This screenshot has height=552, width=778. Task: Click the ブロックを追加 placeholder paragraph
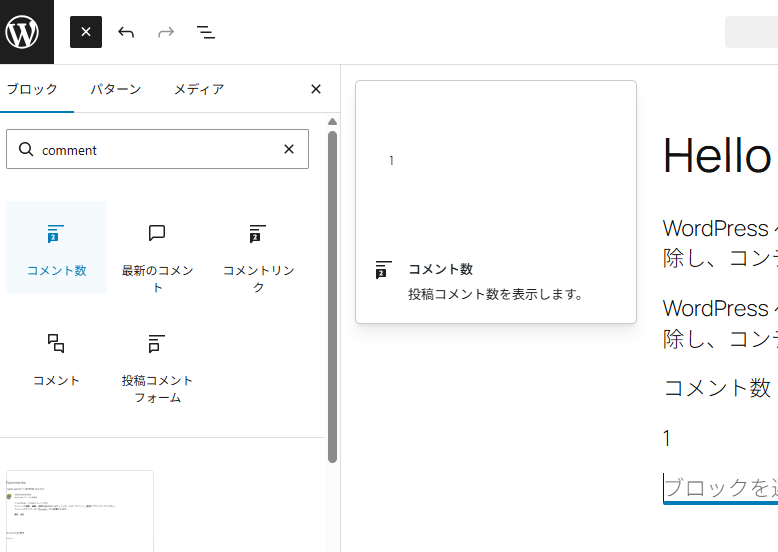click(720, 487)
